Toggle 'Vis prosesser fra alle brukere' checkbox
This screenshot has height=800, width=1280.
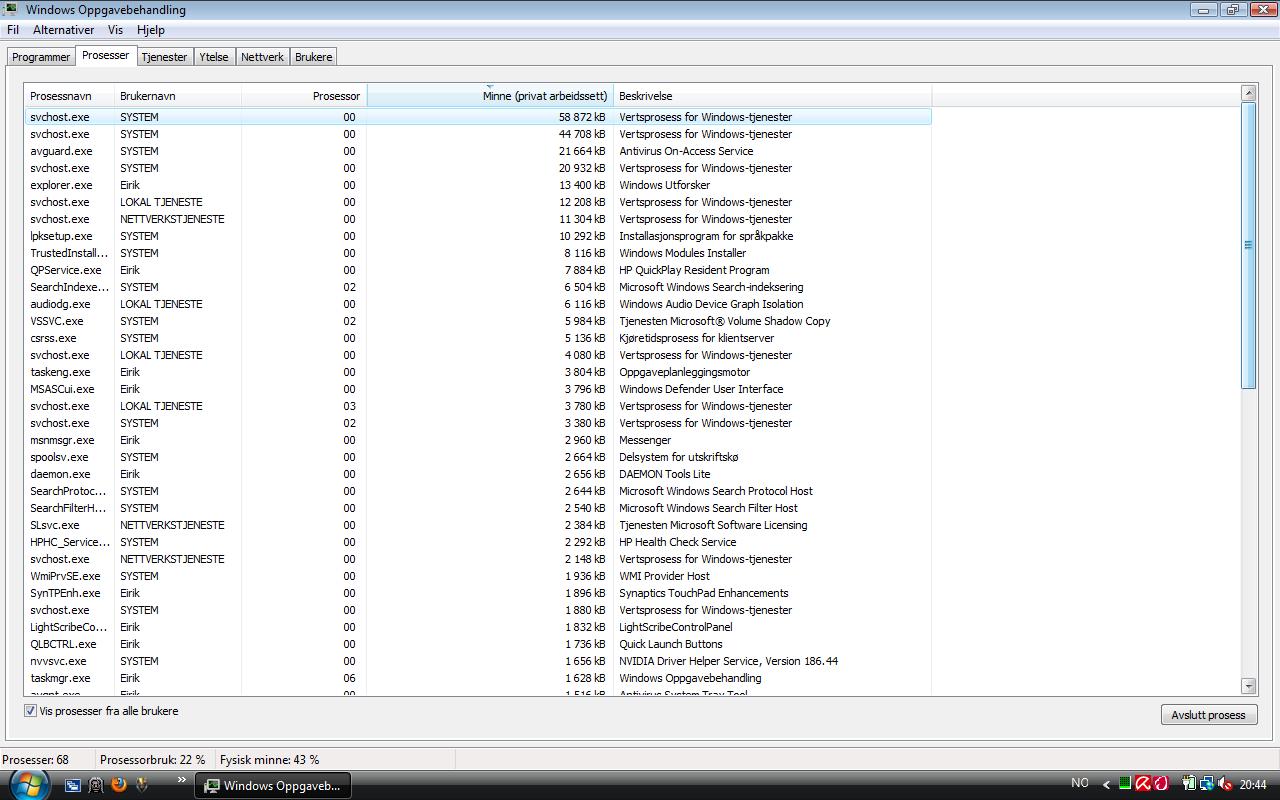[30, 711]
